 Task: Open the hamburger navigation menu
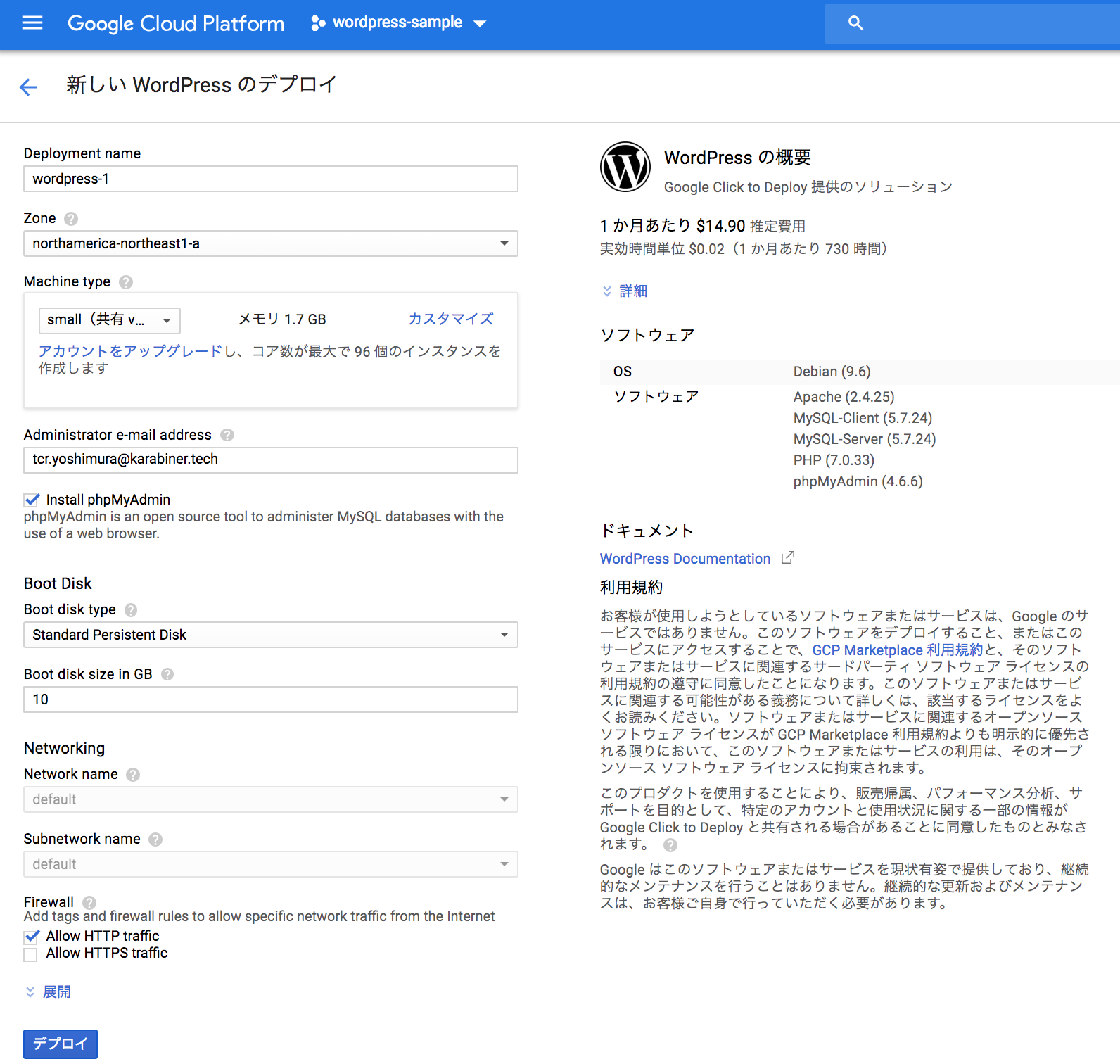click(32, 23)
